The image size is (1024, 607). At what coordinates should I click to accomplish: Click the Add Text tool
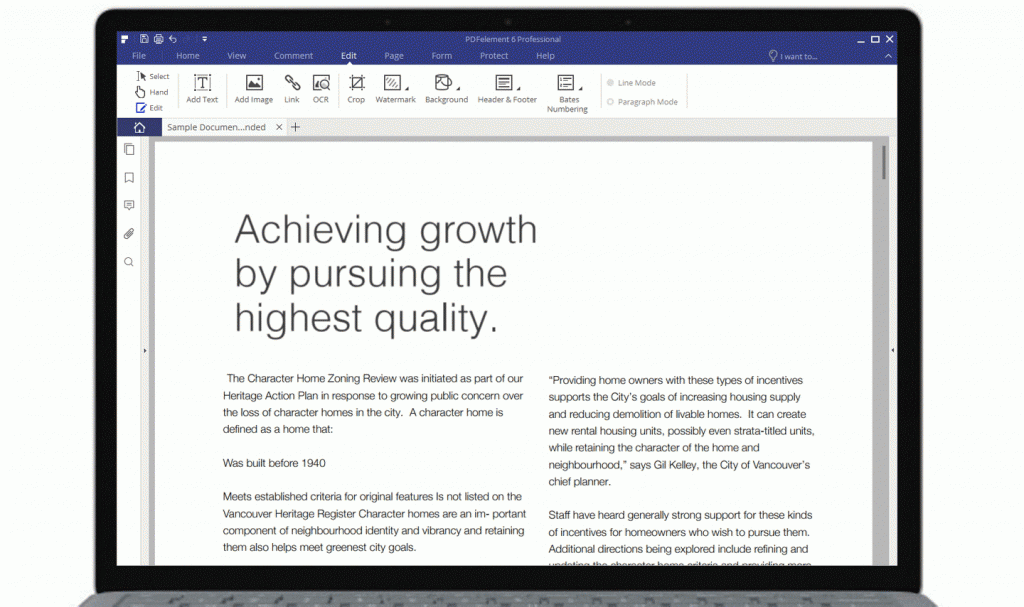pos(202,88)
